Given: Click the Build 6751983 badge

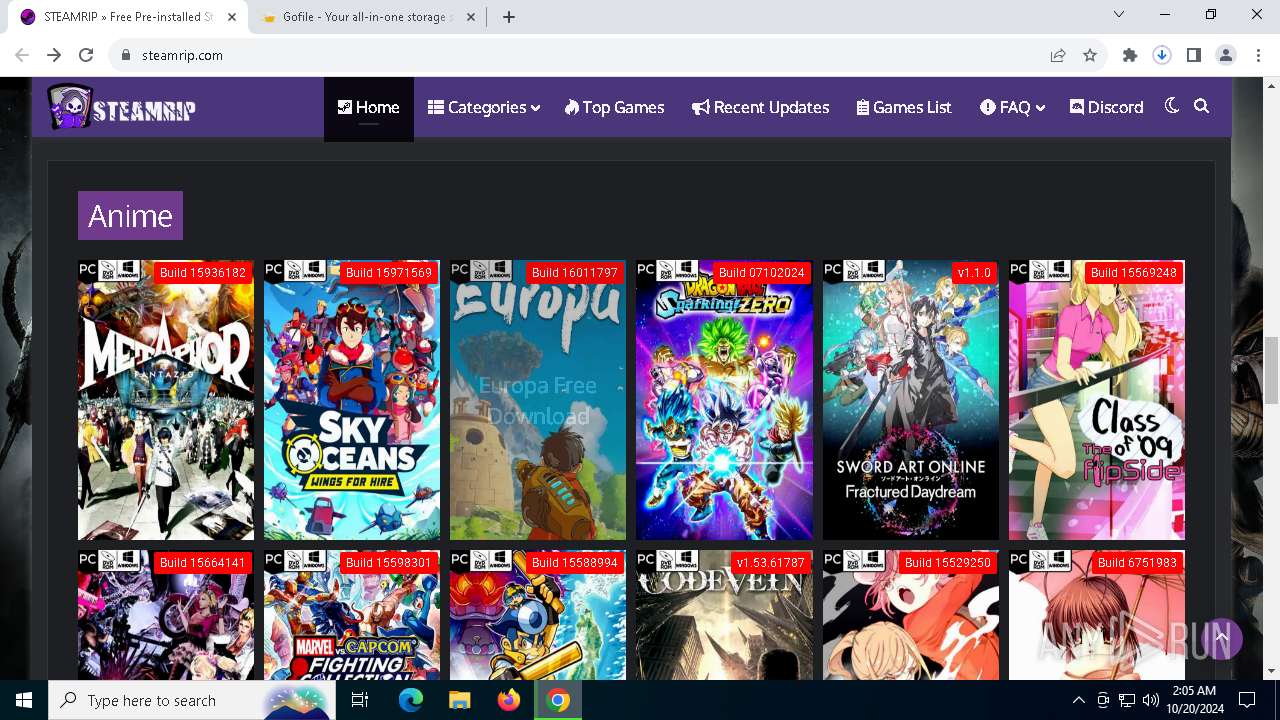Looking at the screenshot, I should 1137,563.
